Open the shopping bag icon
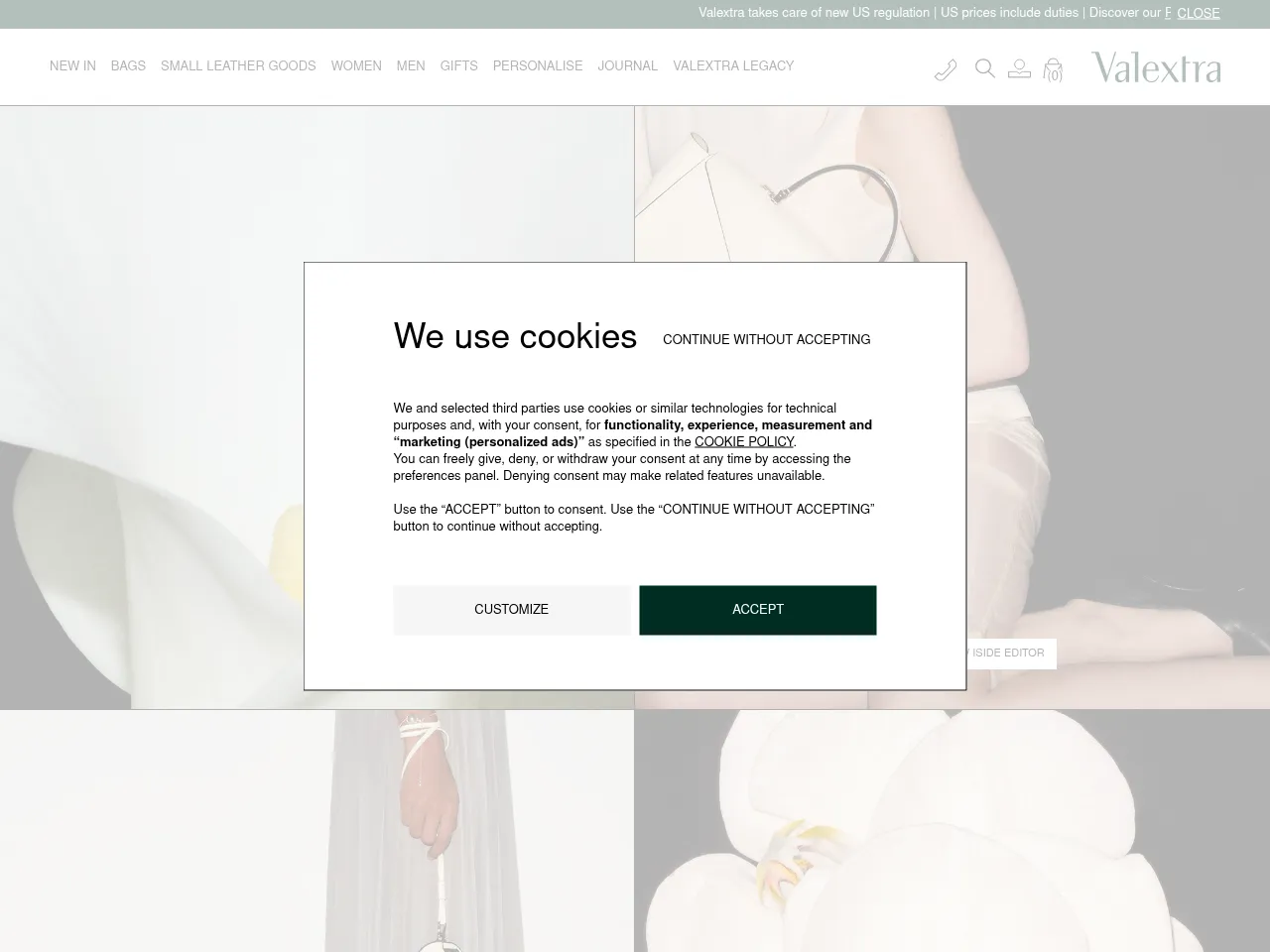The image size is (1270, 952). [x=1053, y=69]
